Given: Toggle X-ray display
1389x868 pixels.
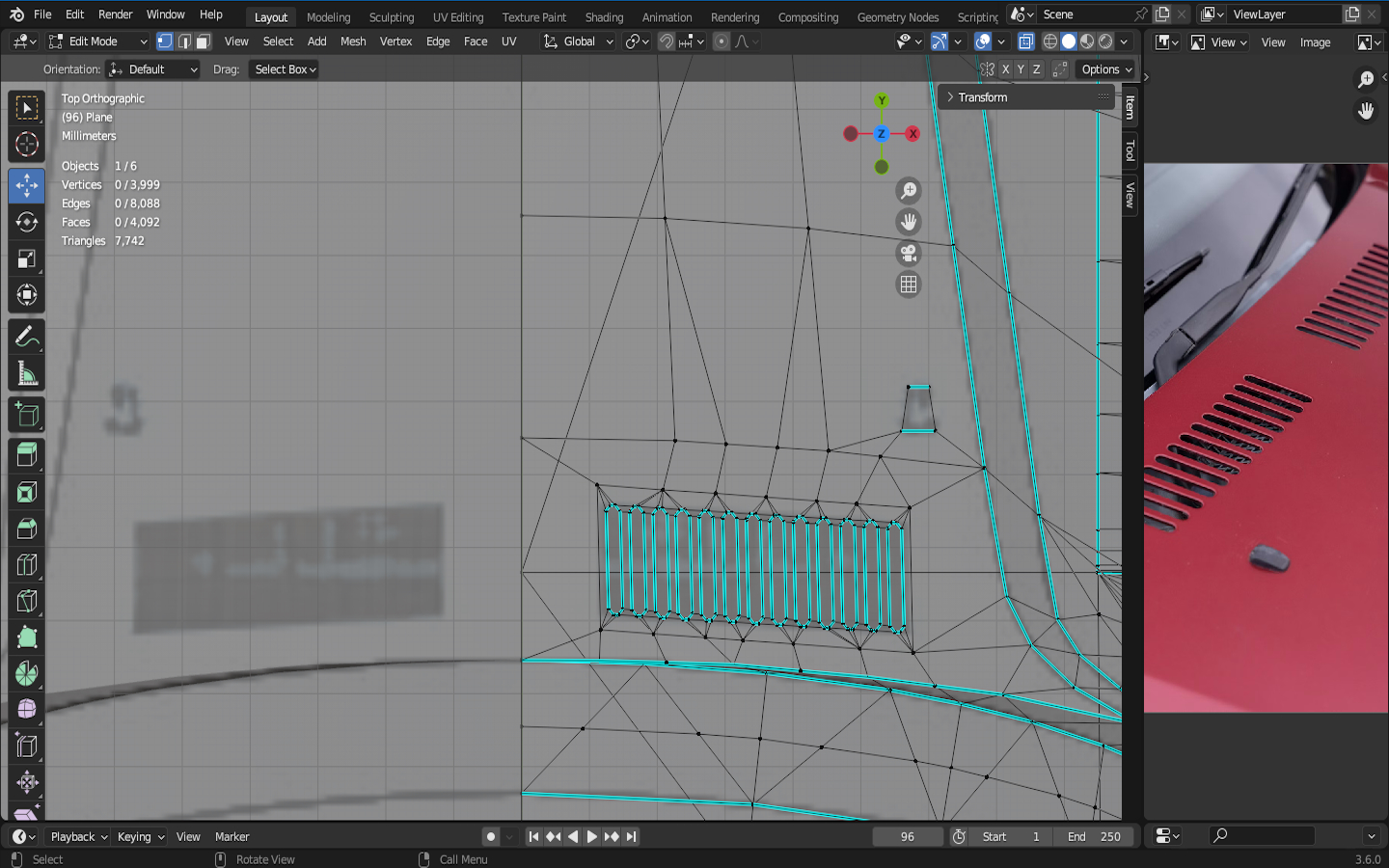Looking at the screenshot, I should point(1025,41).
